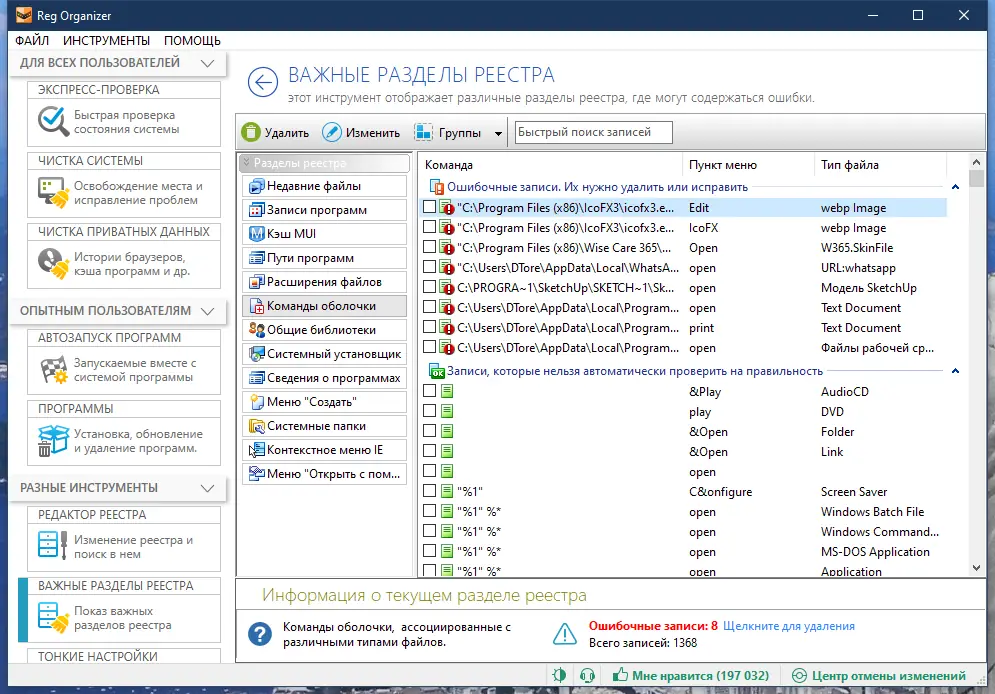Select the Меню "Создать" icon

pos(256,402)
